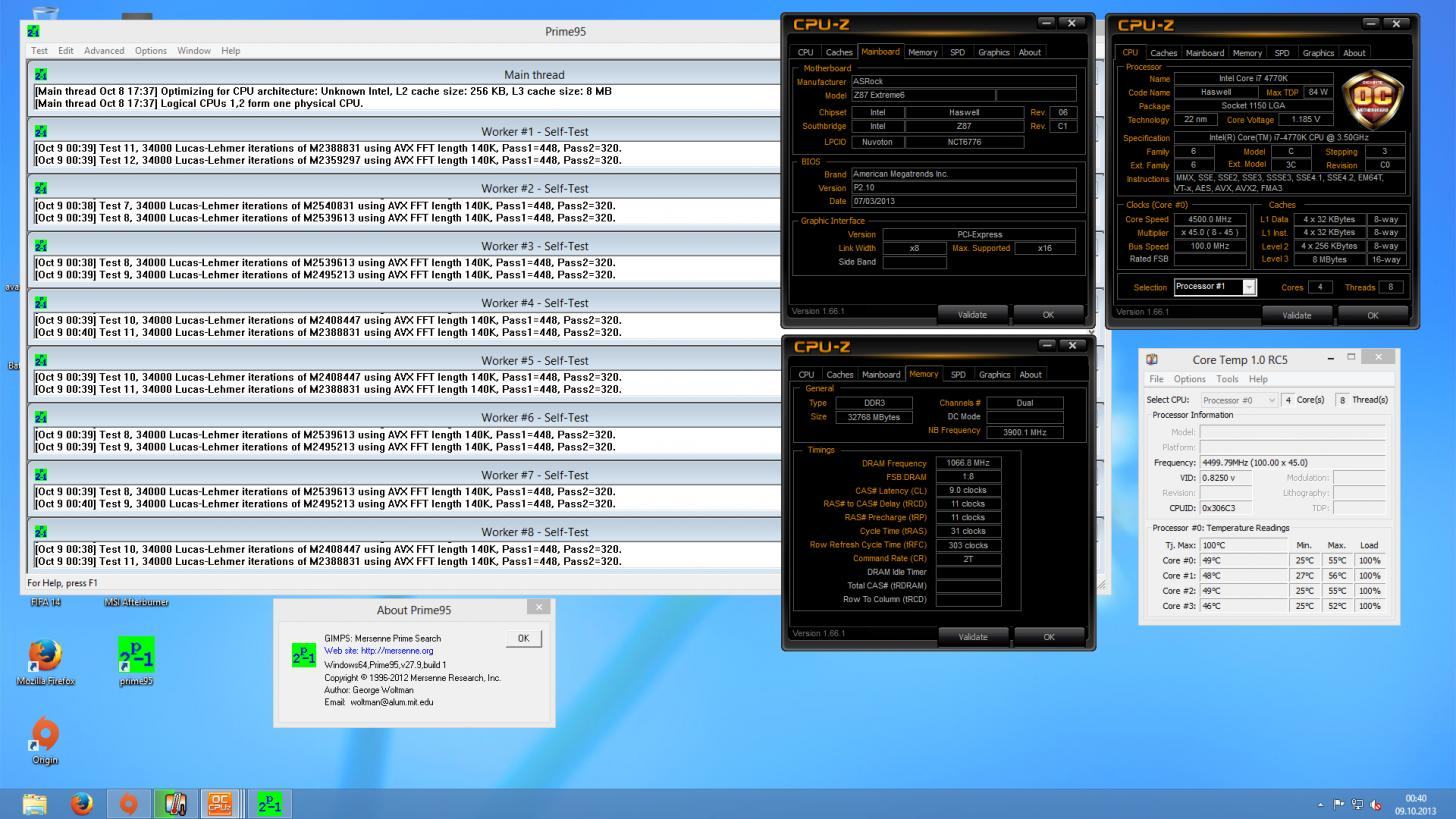Click Validate in CPU-Z Memory window
1456x819 pixels.
(972, 637)
